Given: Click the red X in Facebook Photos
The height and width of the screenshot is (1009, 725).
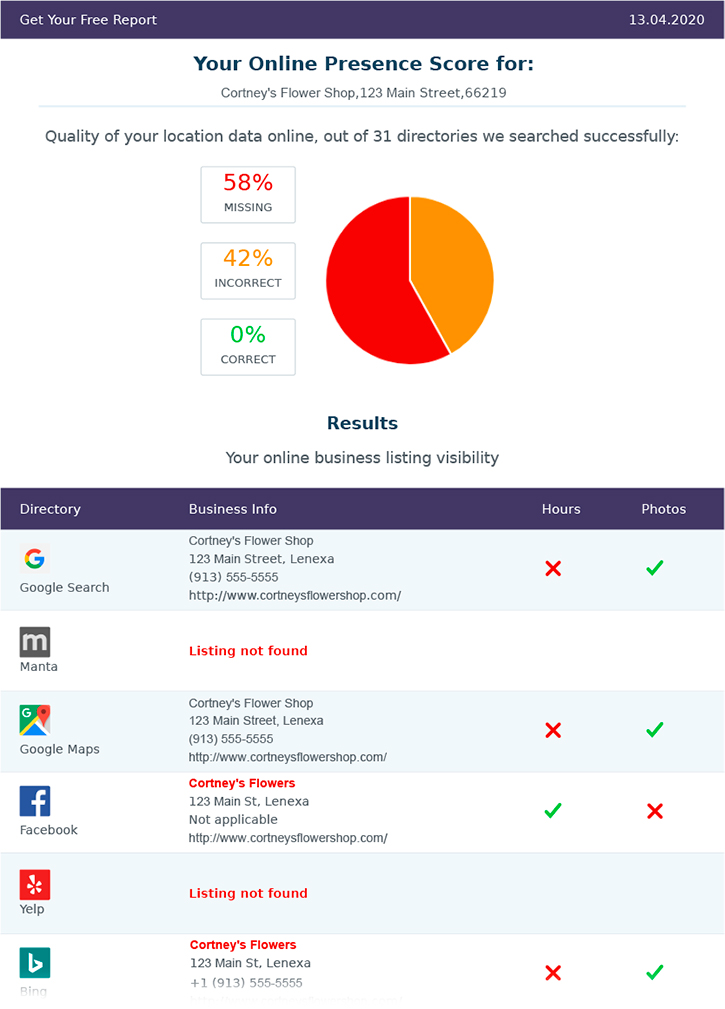Looking at the screenshot, I should pyautogui.click(x=655, y=811).
